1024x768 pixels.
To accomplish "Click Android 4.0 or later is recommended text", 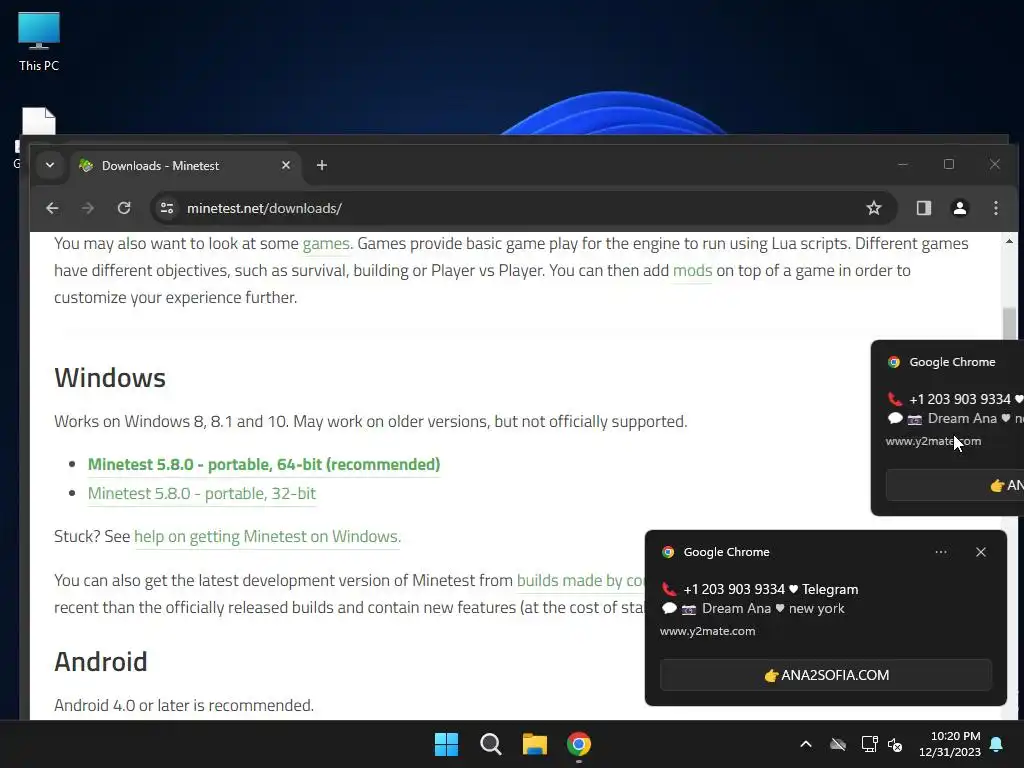I will coord(184,706).
